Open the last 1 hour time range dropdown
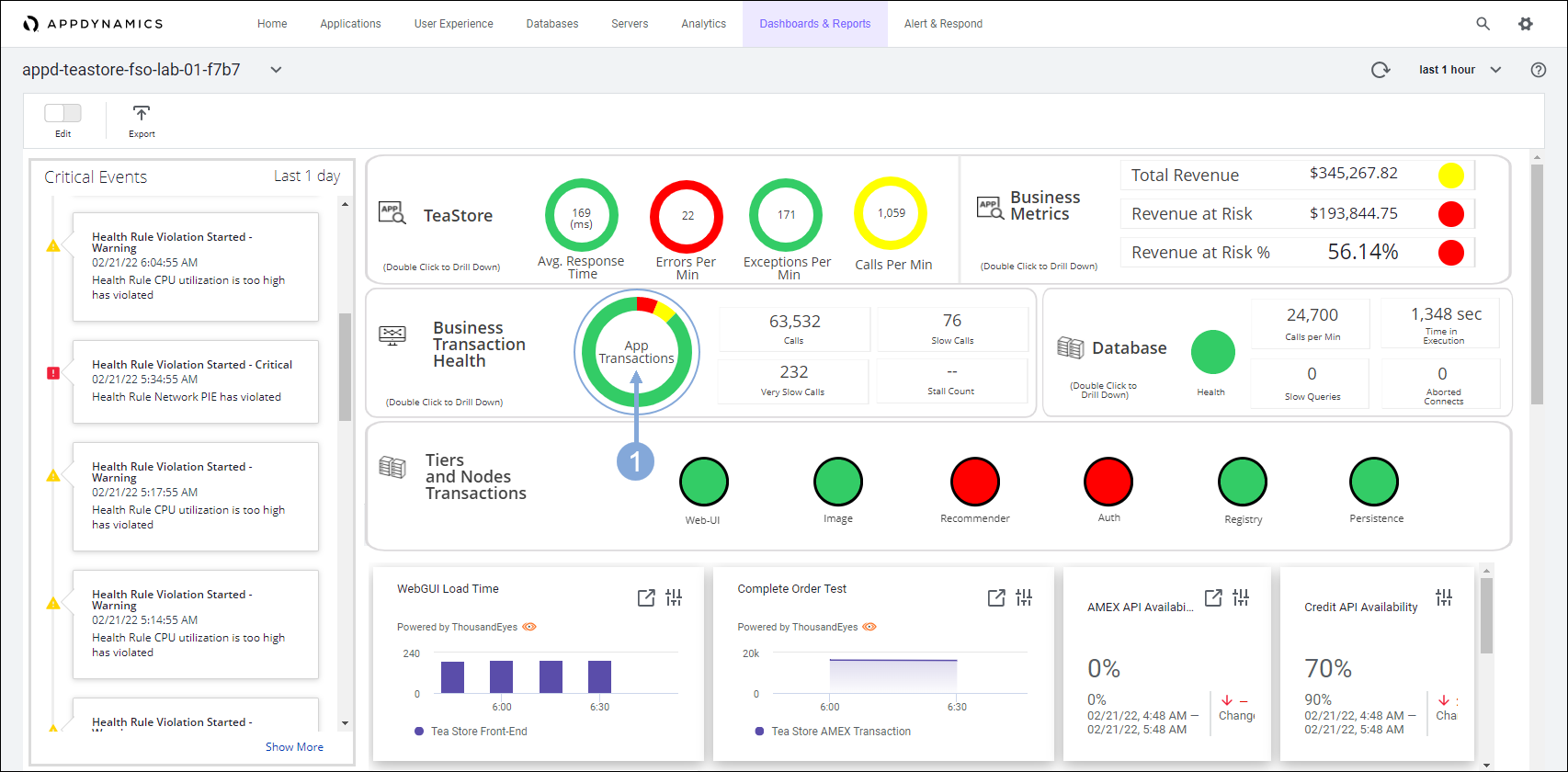Viewport: 1568px width, 772px height. [x=1460, y=70]
